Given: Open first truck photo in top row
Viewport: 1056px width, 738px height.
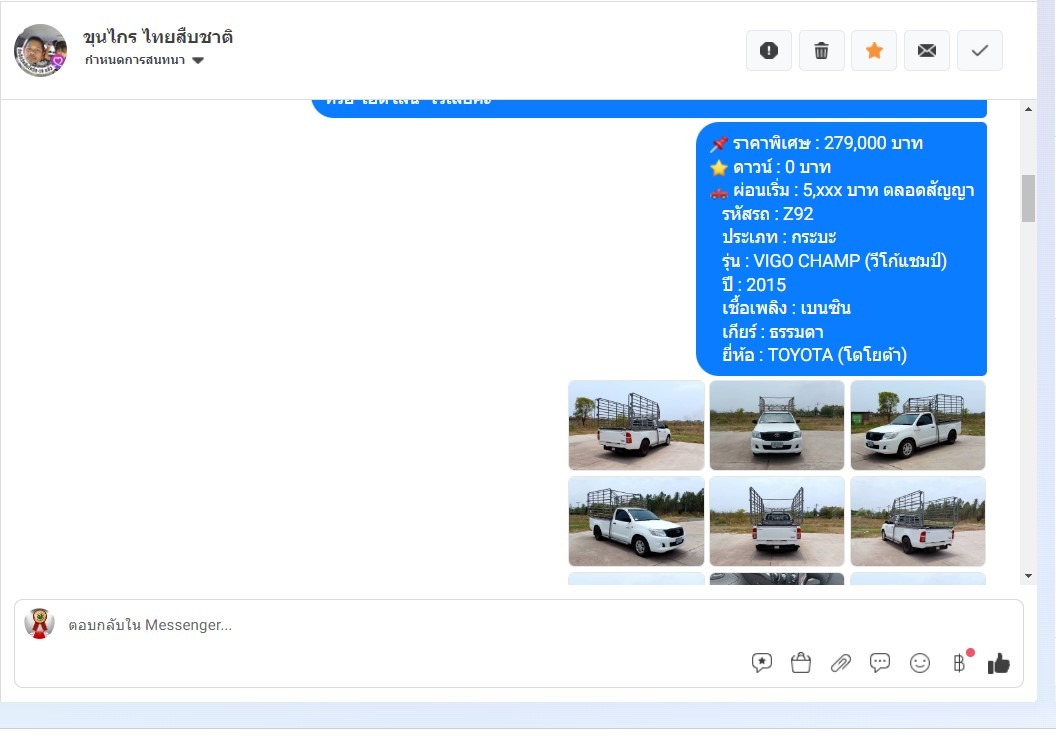Looking at the screenshot, I should coord(636,425).
